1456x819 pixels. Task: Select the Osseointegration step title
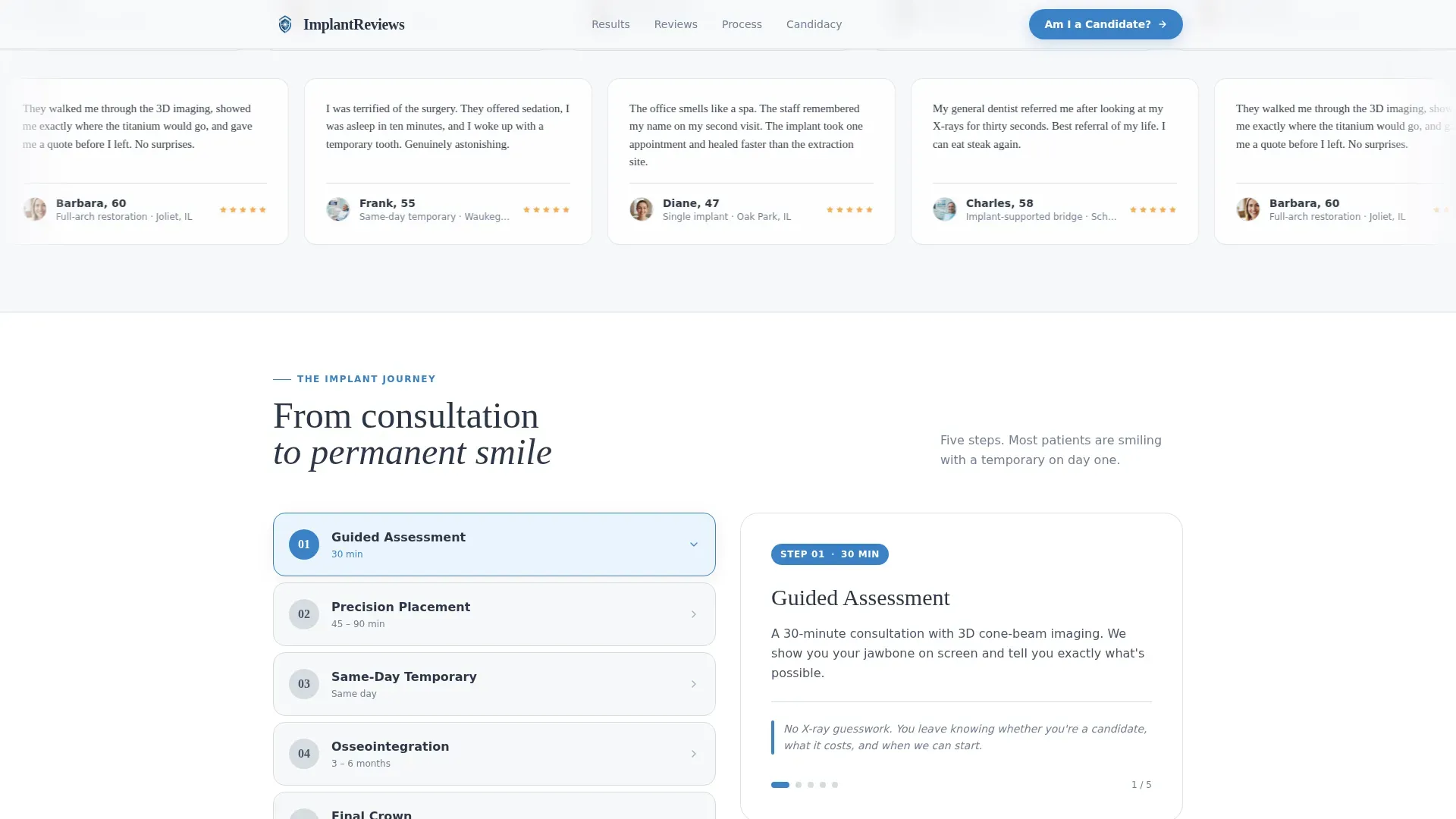390,746
